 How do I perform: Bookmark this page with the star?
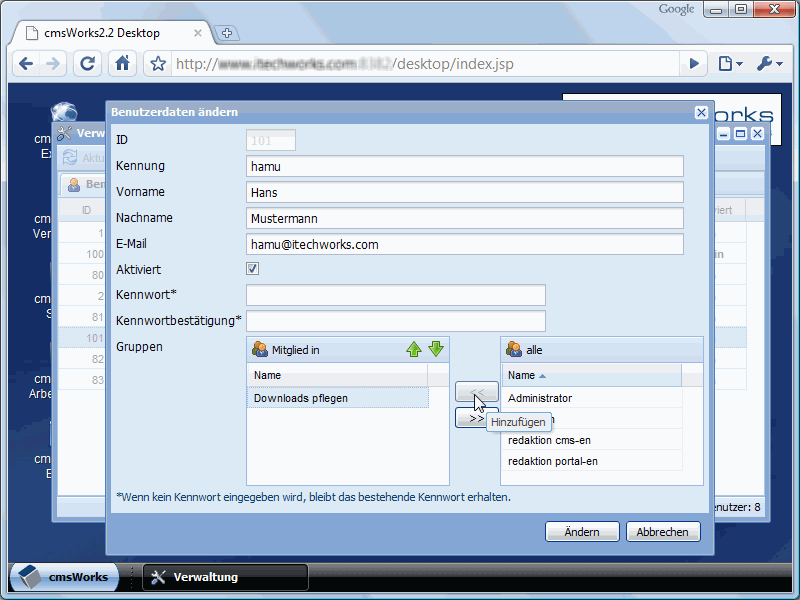(158, 64)
